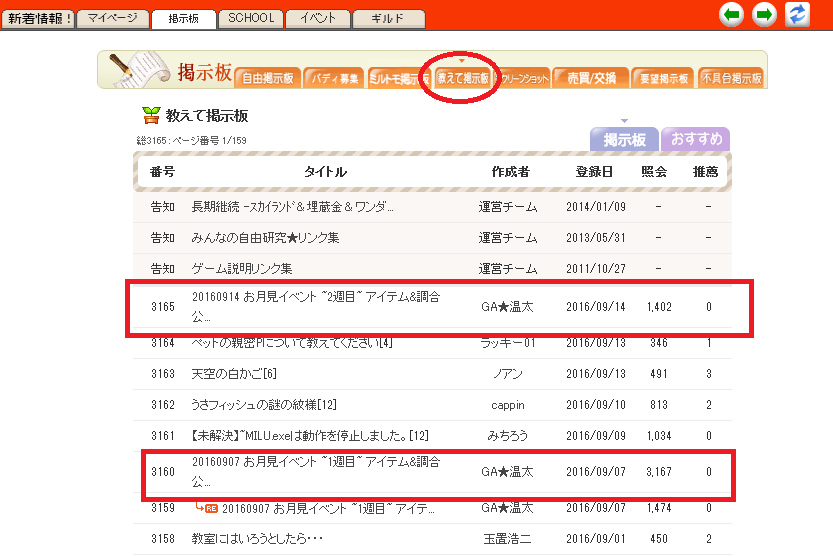Open the ゲーム説明リンク集 notice
Image resolution: width=833 pixels, height=556 pixels.
242,269
